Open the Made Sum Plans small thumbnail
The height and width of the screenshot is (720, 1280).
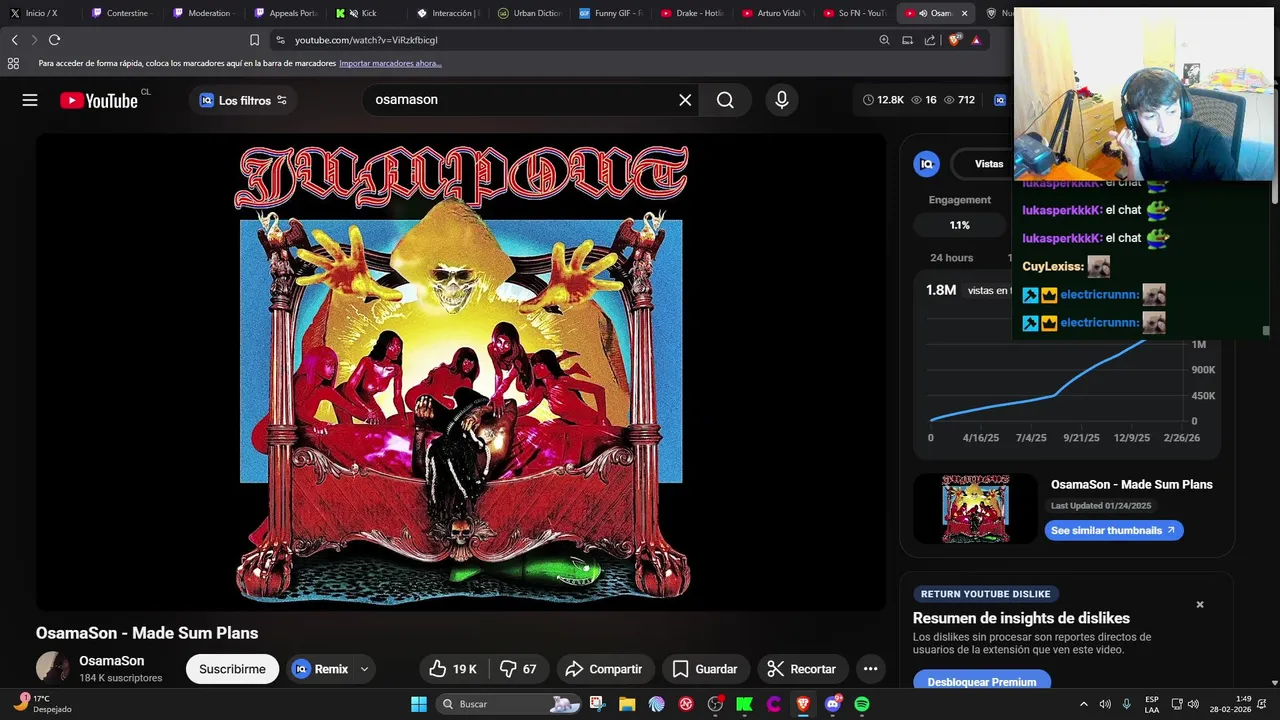pyautogui.click(x=975, y=508)
